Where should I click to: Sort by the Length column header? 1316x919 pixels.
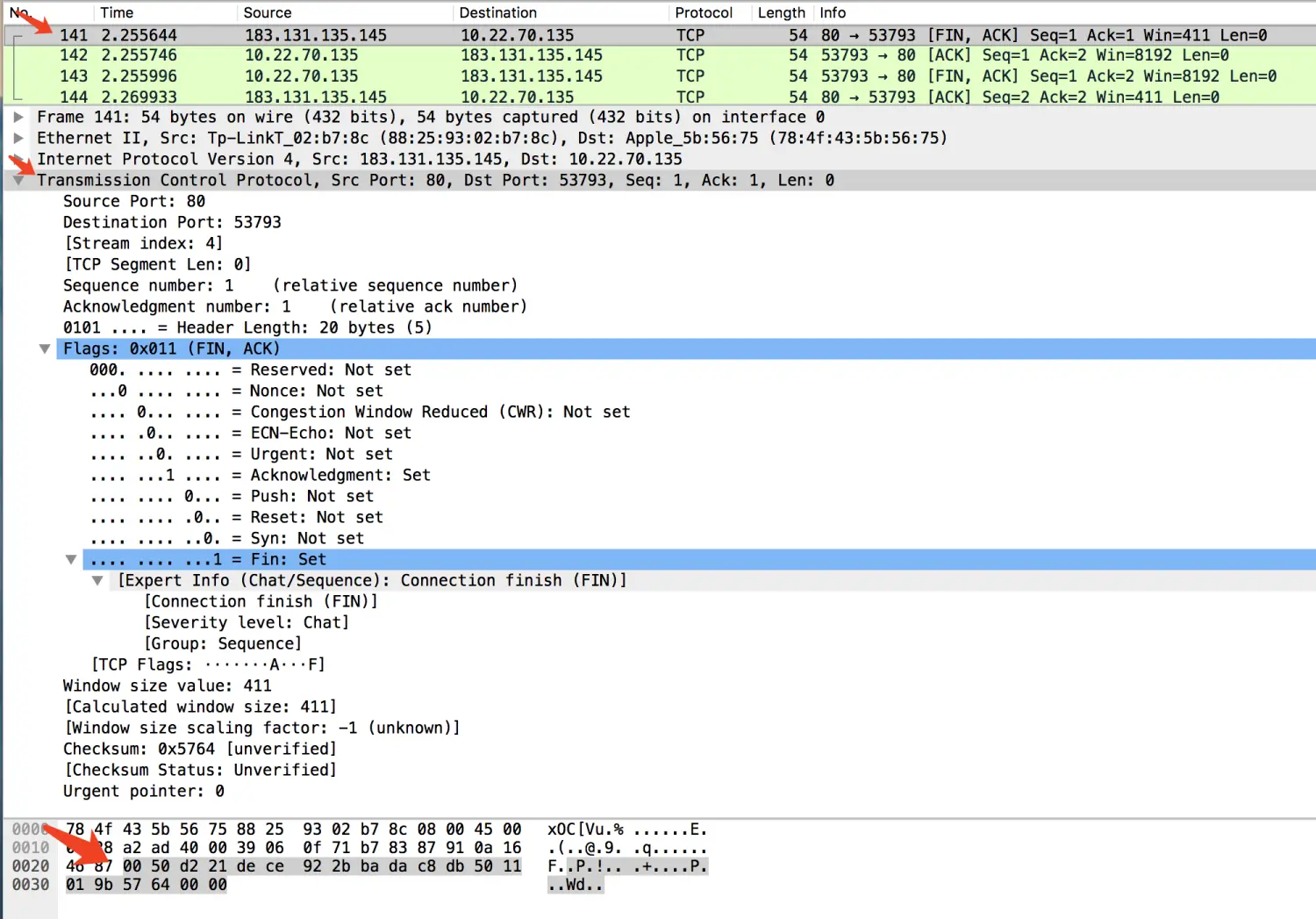click(781, 12)
